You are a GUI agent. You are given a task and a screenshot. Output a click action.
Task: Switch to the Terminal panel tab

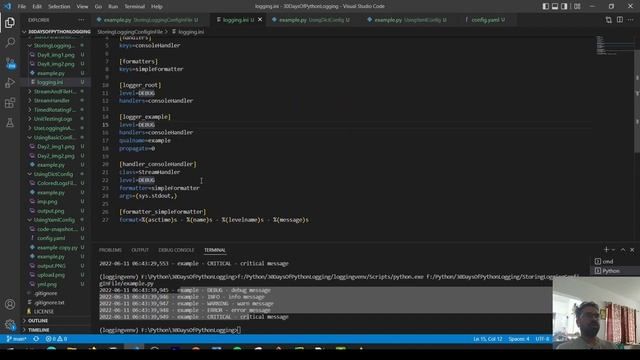(x=215, y=250)
